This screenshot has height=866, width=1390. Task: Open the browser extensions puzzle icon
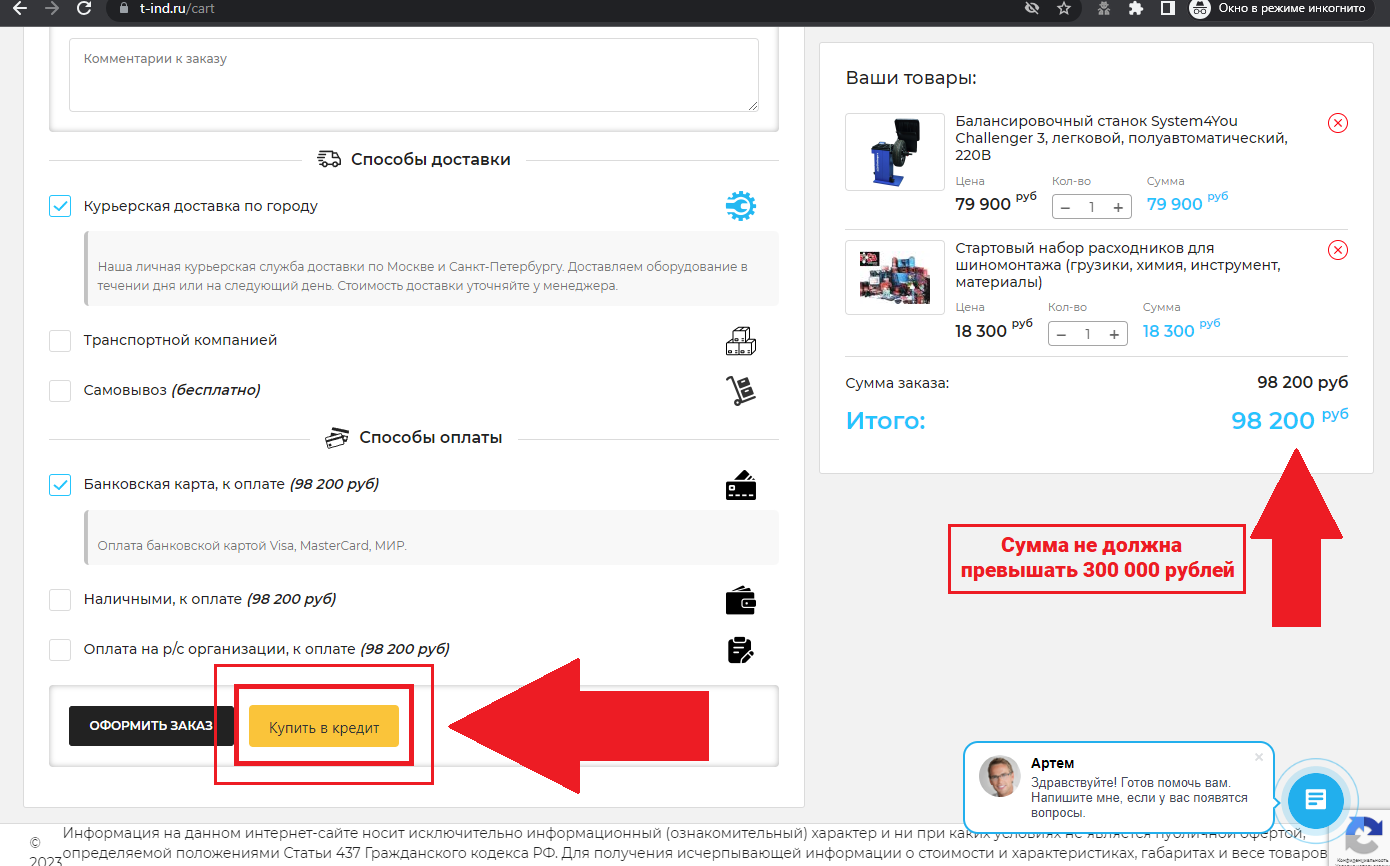[1135, 9]
